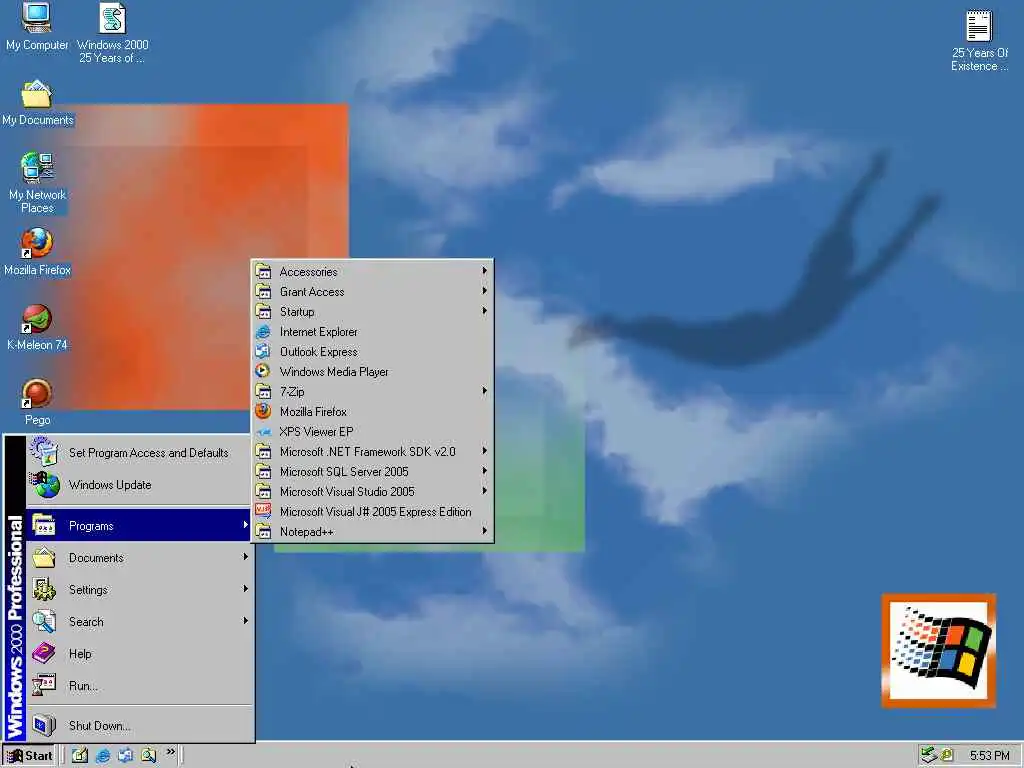The height and width of the screenshot is (768, 1024).
Task: Click the Run icon in Start menu
Action: coord(44,685)
